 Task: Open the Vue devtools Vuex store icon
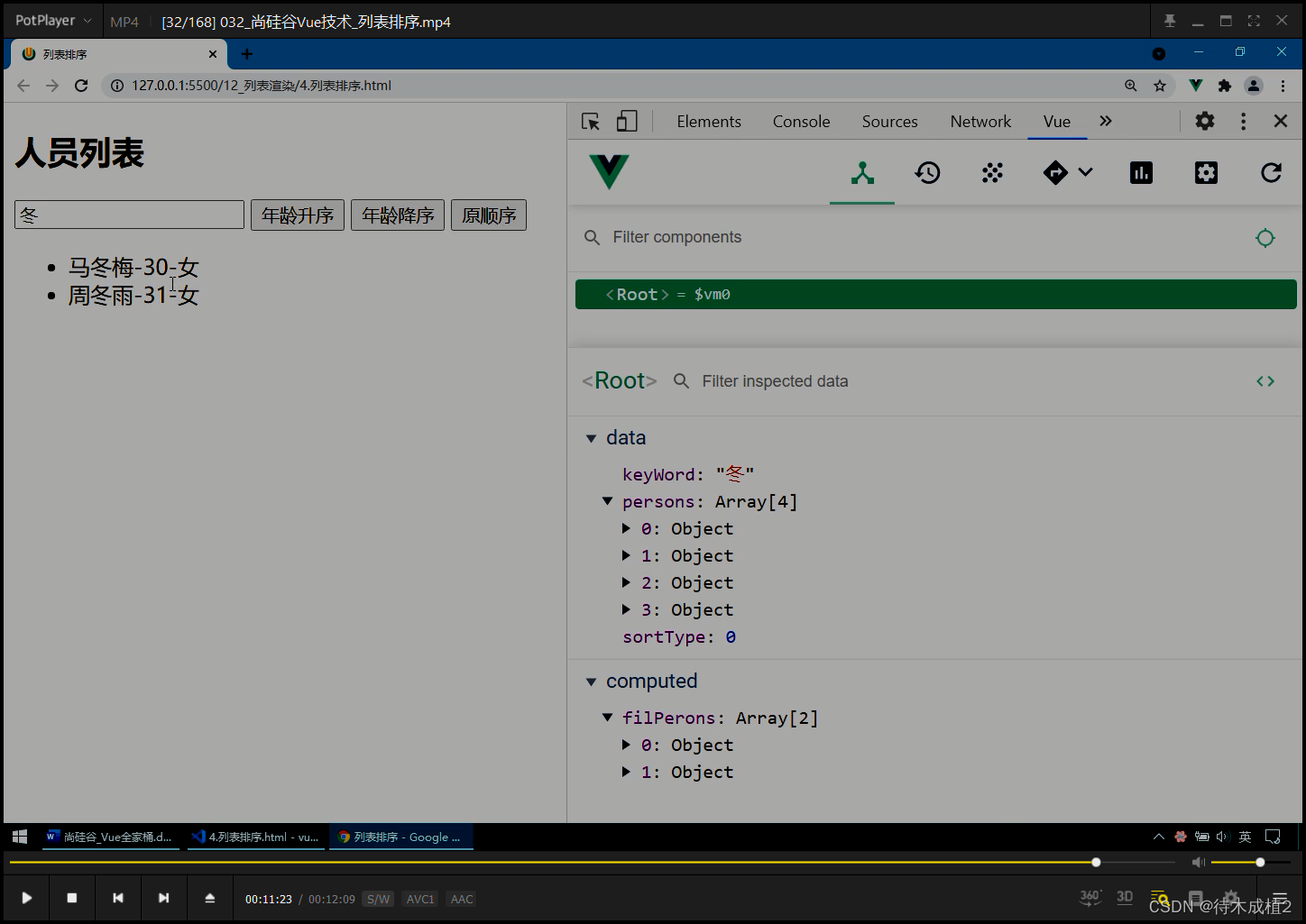(992, 173)
